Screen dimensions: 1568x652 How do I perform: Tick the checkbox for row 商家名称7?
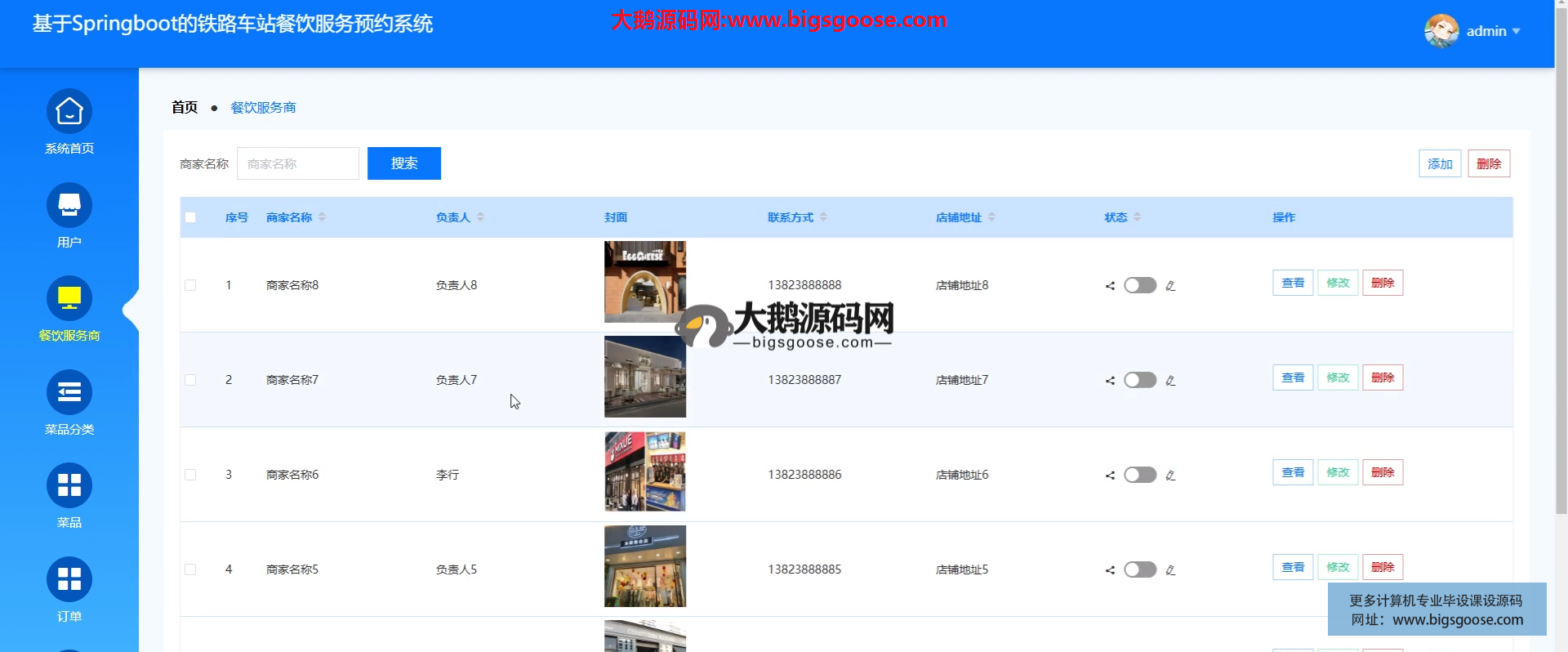click(190, 380)
